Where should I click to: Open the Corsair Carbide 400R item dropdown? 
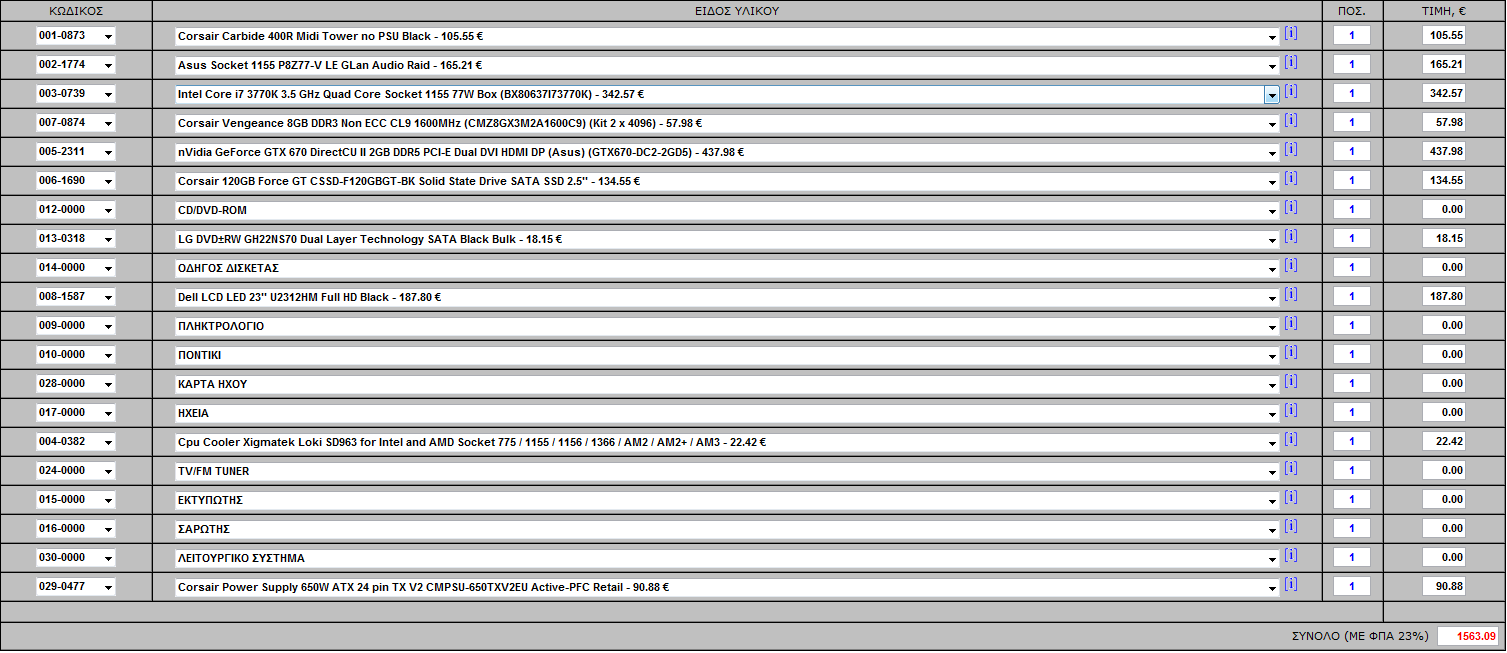pyautogui.click(x=728, y=36)
